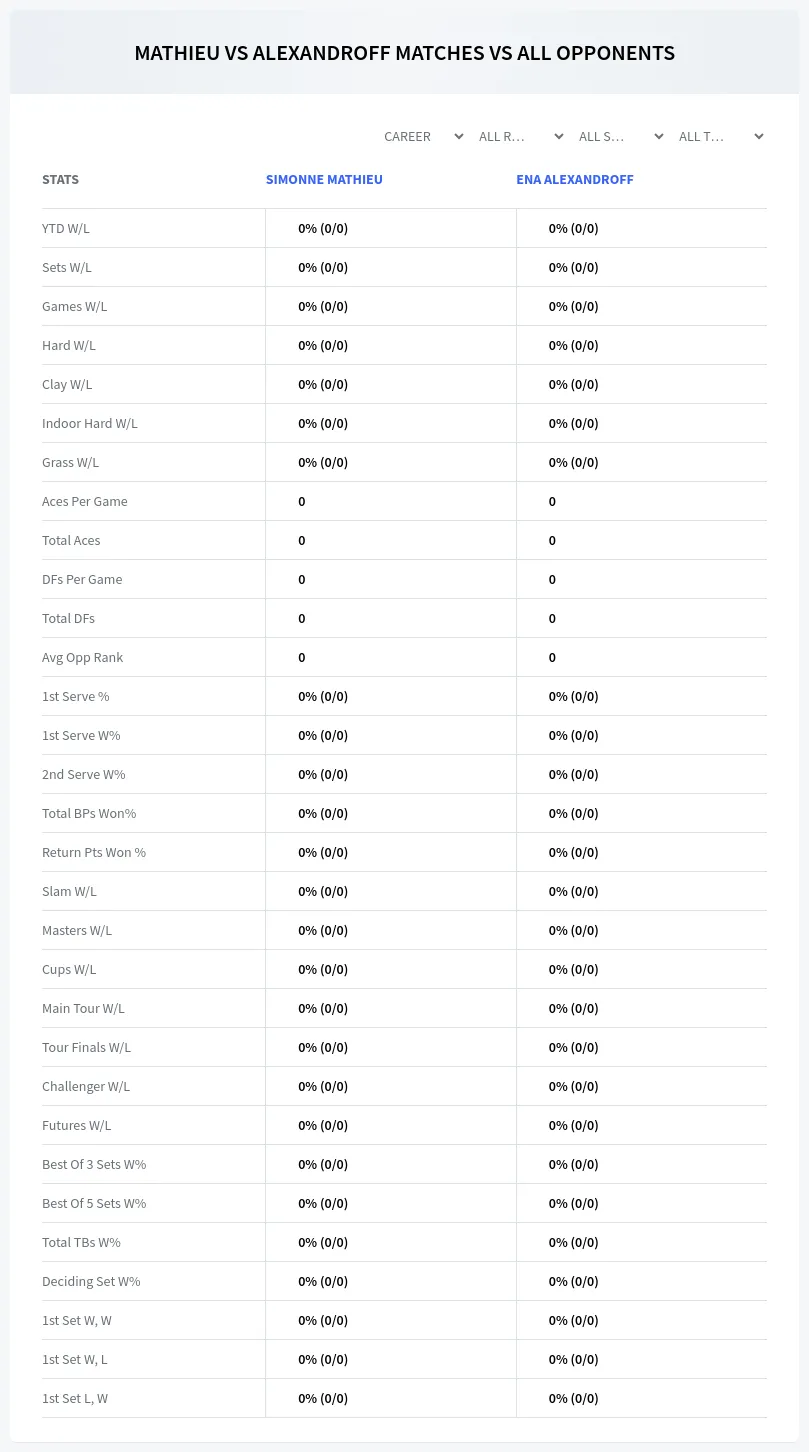
Task: Select the Slam W/L row label
Action: pos(69,891)
